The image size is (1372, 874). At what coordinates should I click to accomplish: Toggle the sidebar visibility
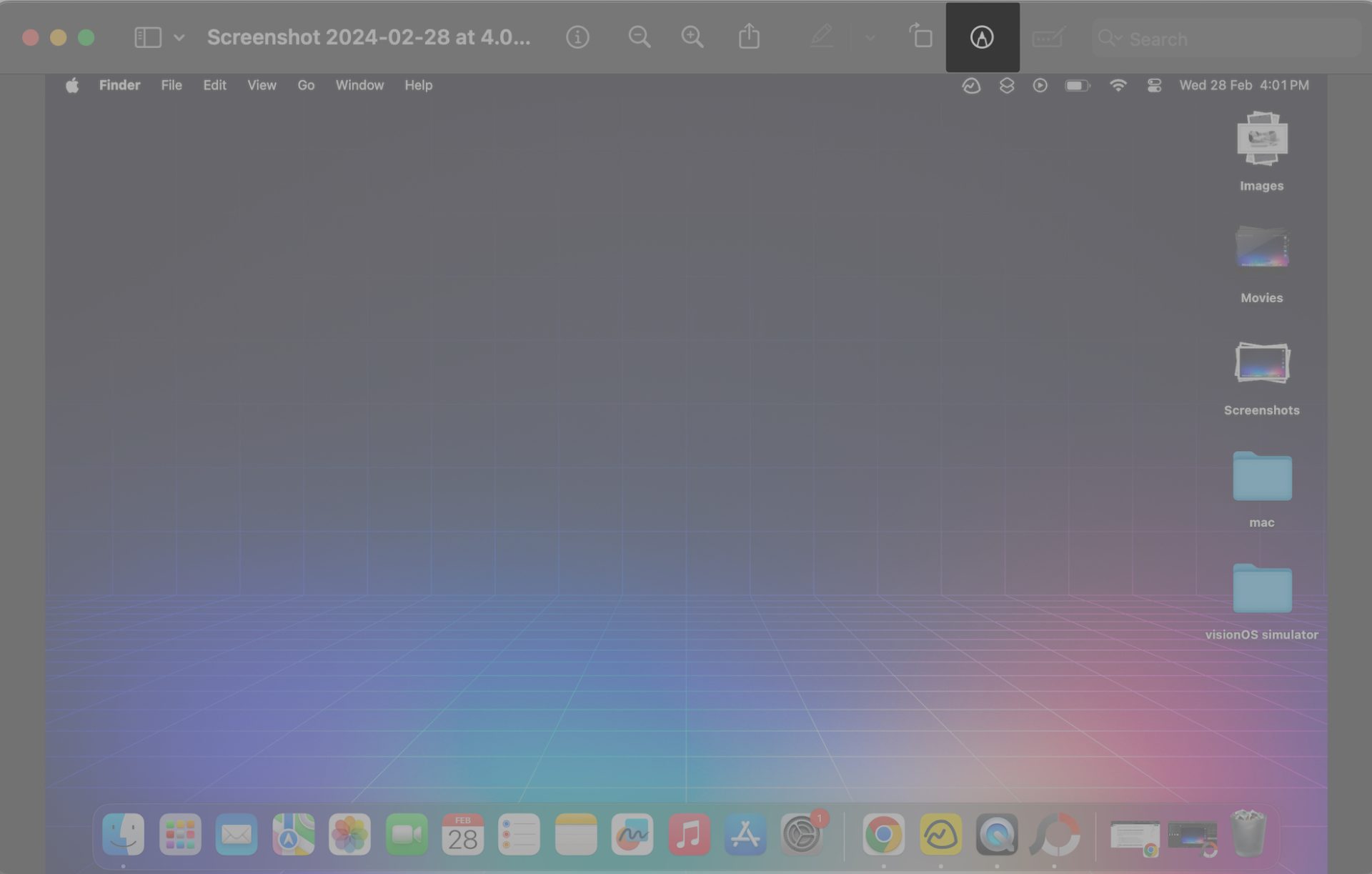[148, 36]
